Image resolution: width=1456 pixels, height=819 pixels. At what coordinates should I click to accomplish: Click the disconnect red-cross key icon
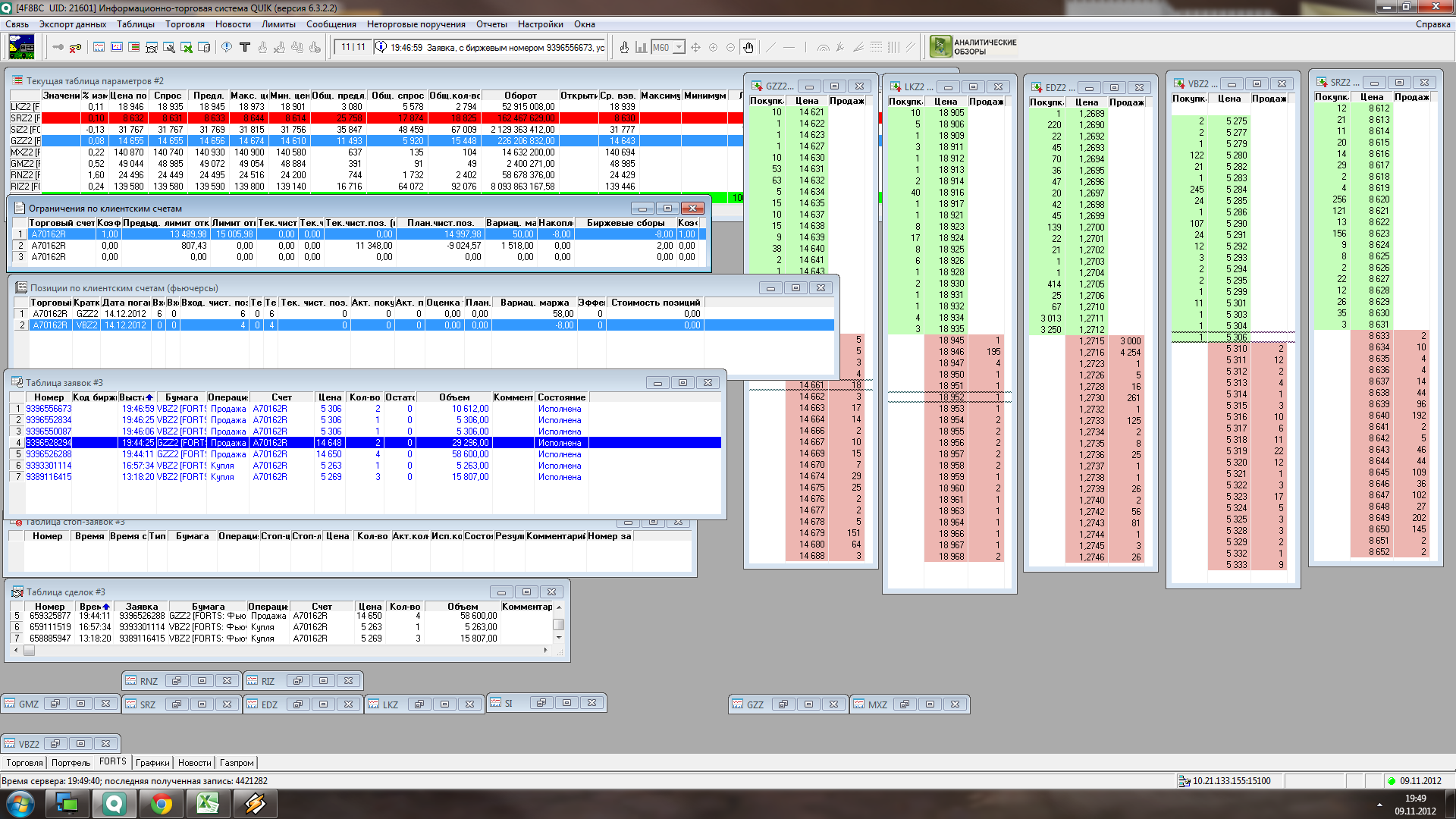(75, 47)
